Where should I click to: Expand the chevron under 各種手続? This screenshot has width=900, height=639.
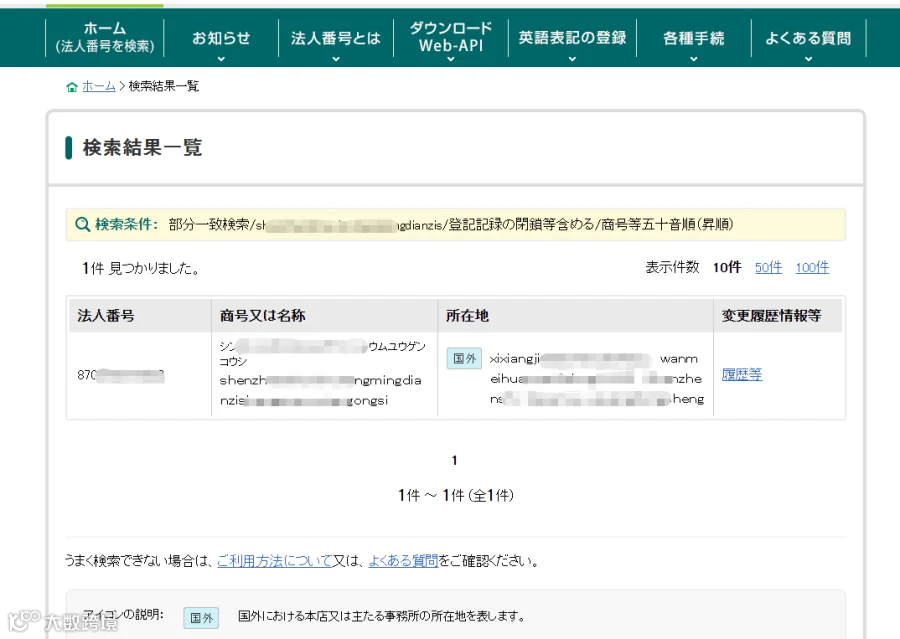(693, 59)
